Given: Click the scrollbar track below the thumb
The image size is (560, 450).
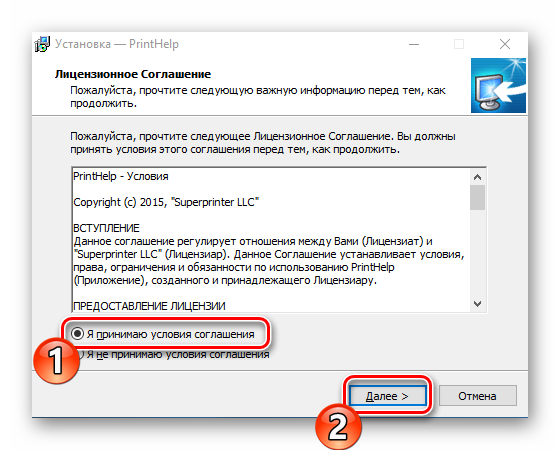Looking at the screenshot, I should point(478,254).
